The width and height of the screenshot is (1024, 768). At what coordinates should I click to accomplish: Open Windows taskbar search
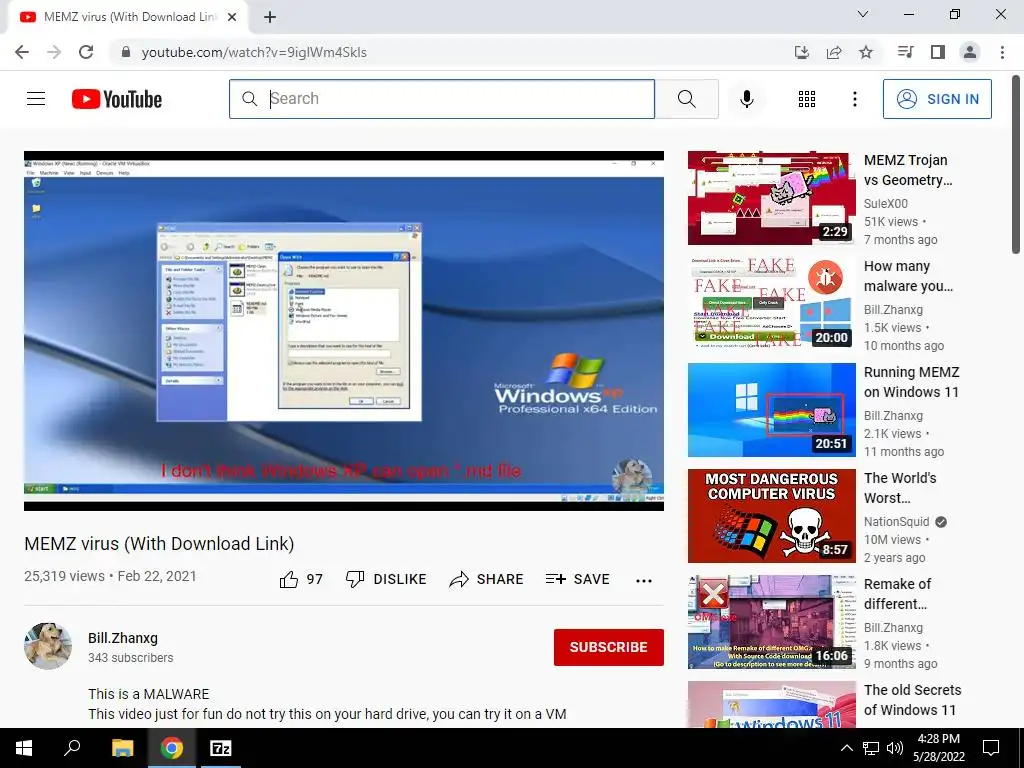(x=72, y=748)
